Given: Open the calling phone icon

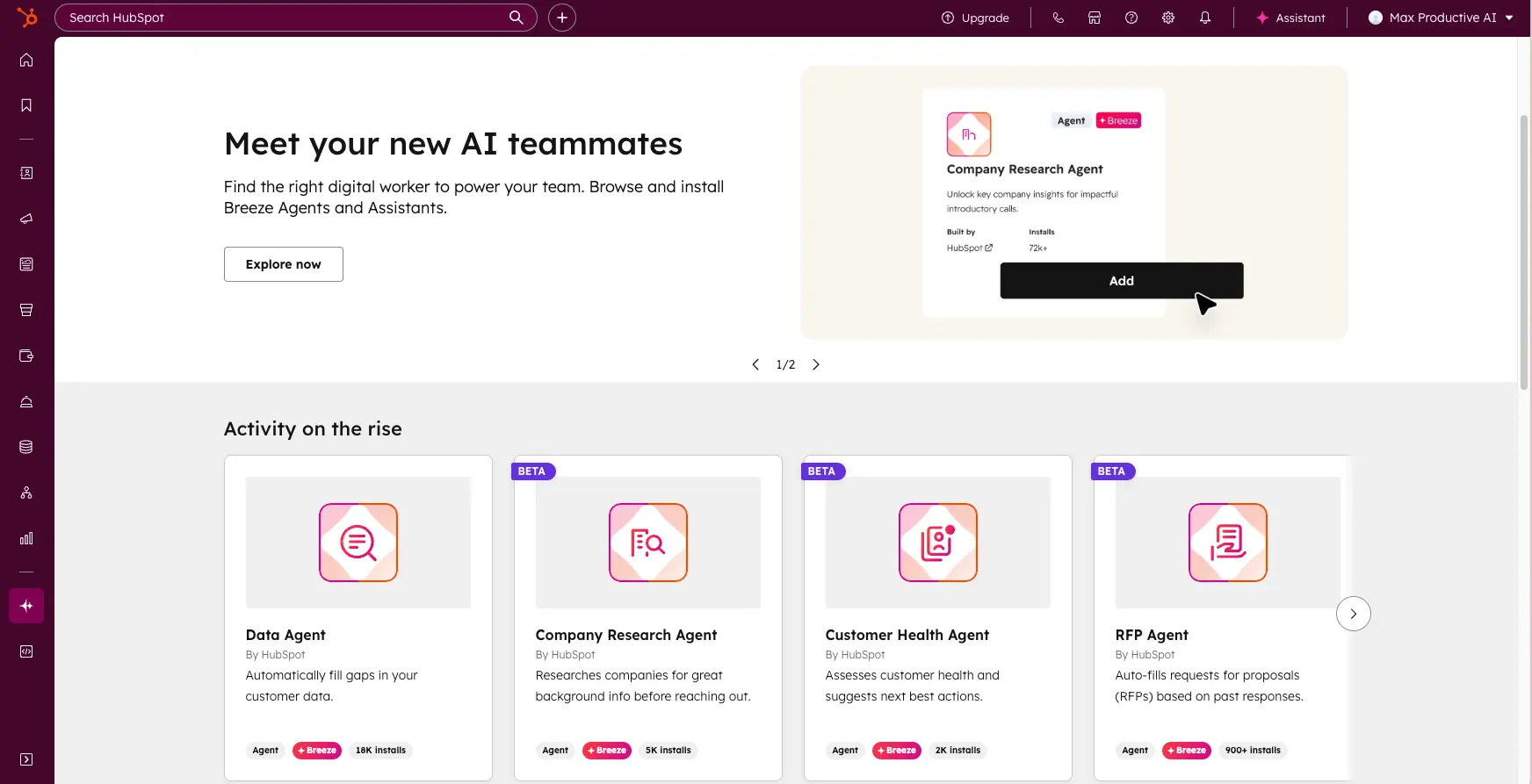Looking at the screenshot, I should coord(1058,18).
